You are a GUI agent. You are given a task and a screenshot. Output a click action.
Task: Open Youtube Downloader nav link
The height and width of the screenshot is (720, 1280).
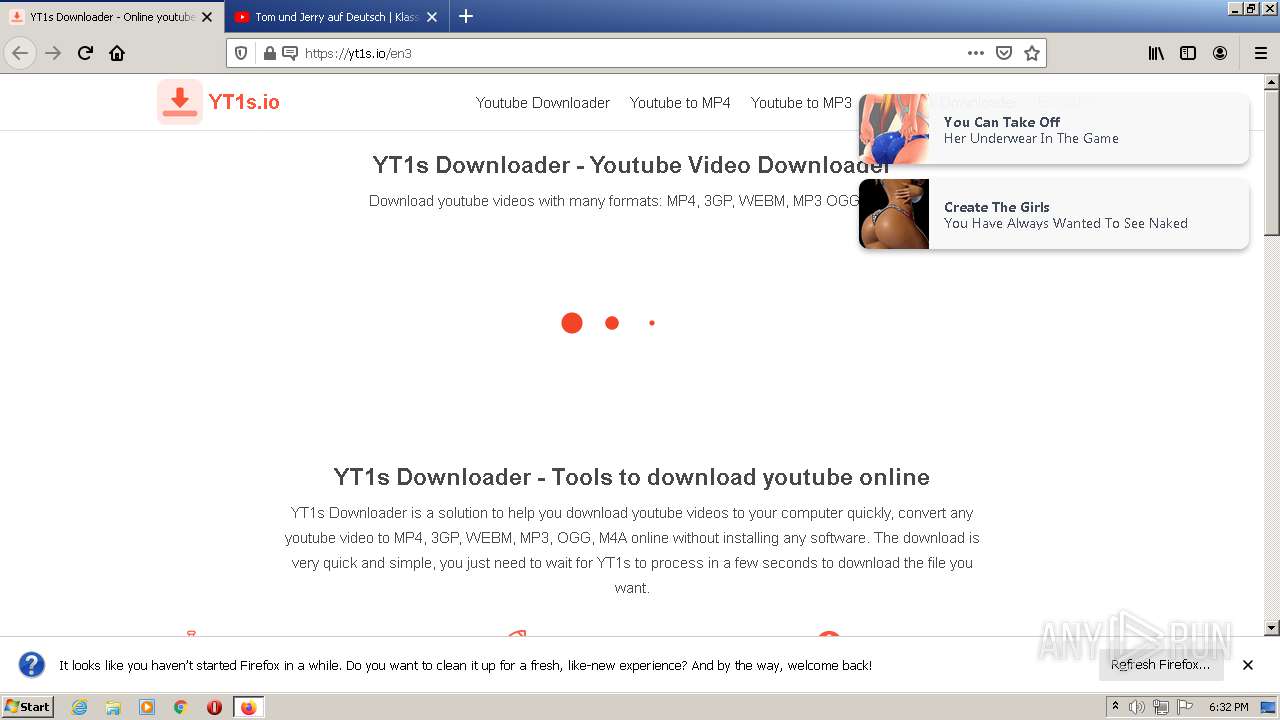click(543, 103)
